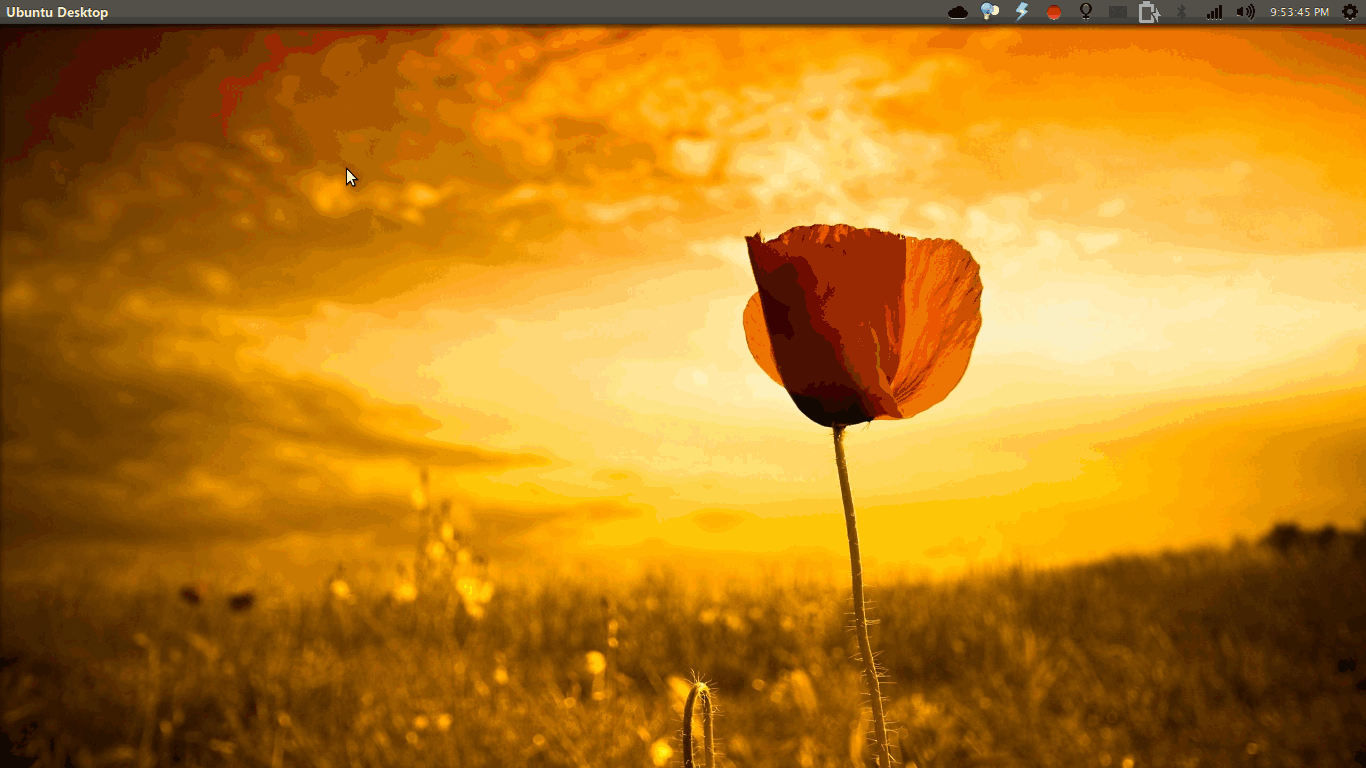Open the network signal strength menu
Screen dimensions: 1366x768
pos(1214,12)
